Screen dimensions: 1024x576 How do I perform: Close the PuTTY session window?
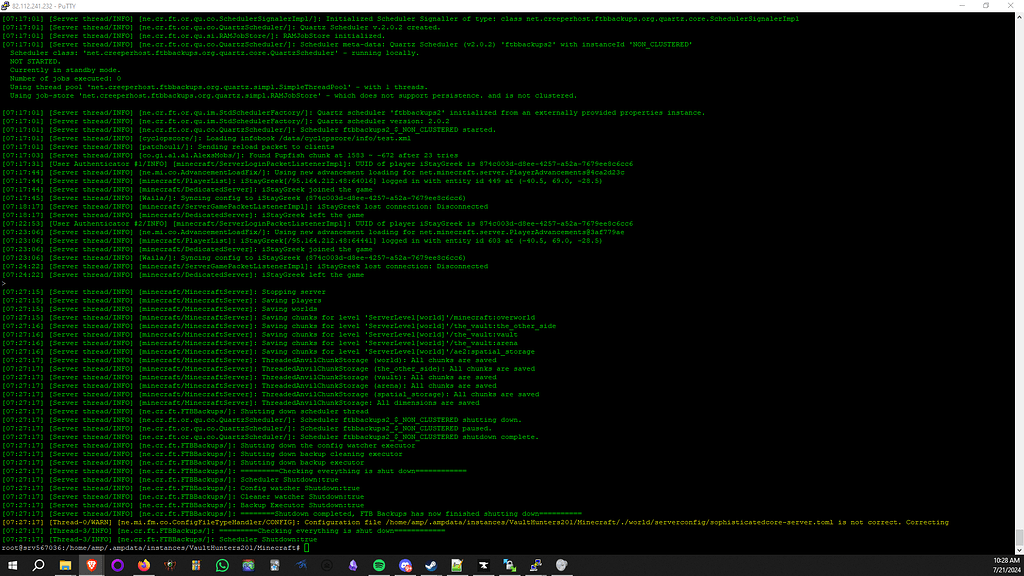pos(1011,5)
